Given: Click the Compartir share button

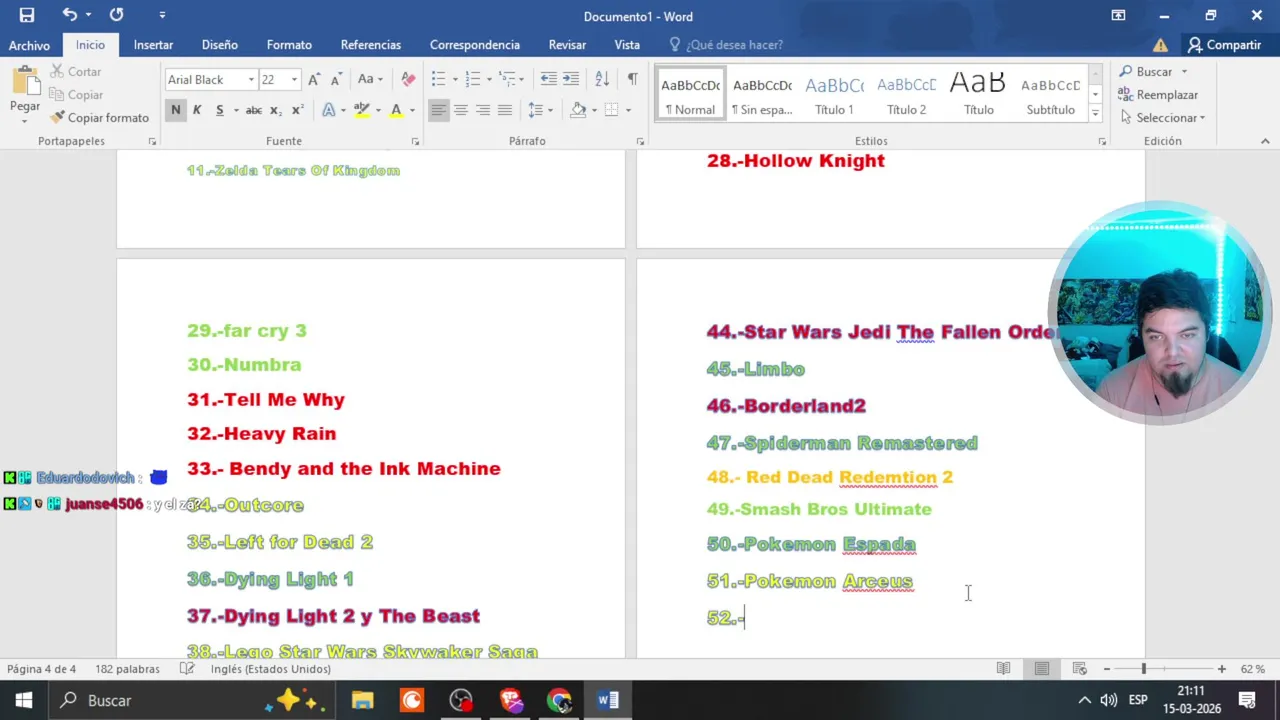Looking at the screenshot, I should 1224,45.
